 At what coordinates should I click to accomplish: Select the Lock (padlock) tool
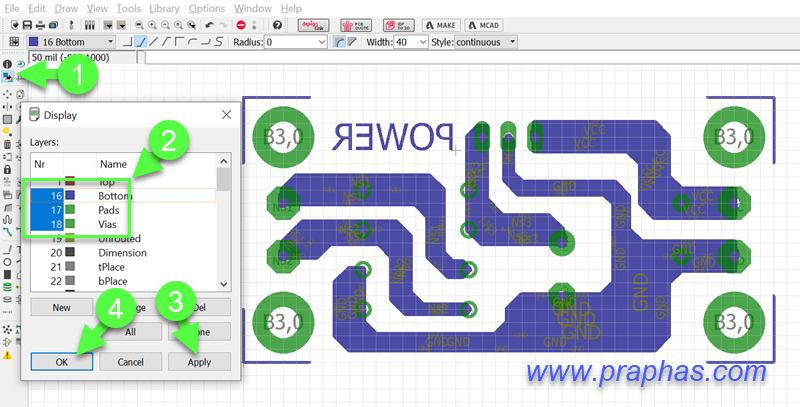click(x=7, y=170)
